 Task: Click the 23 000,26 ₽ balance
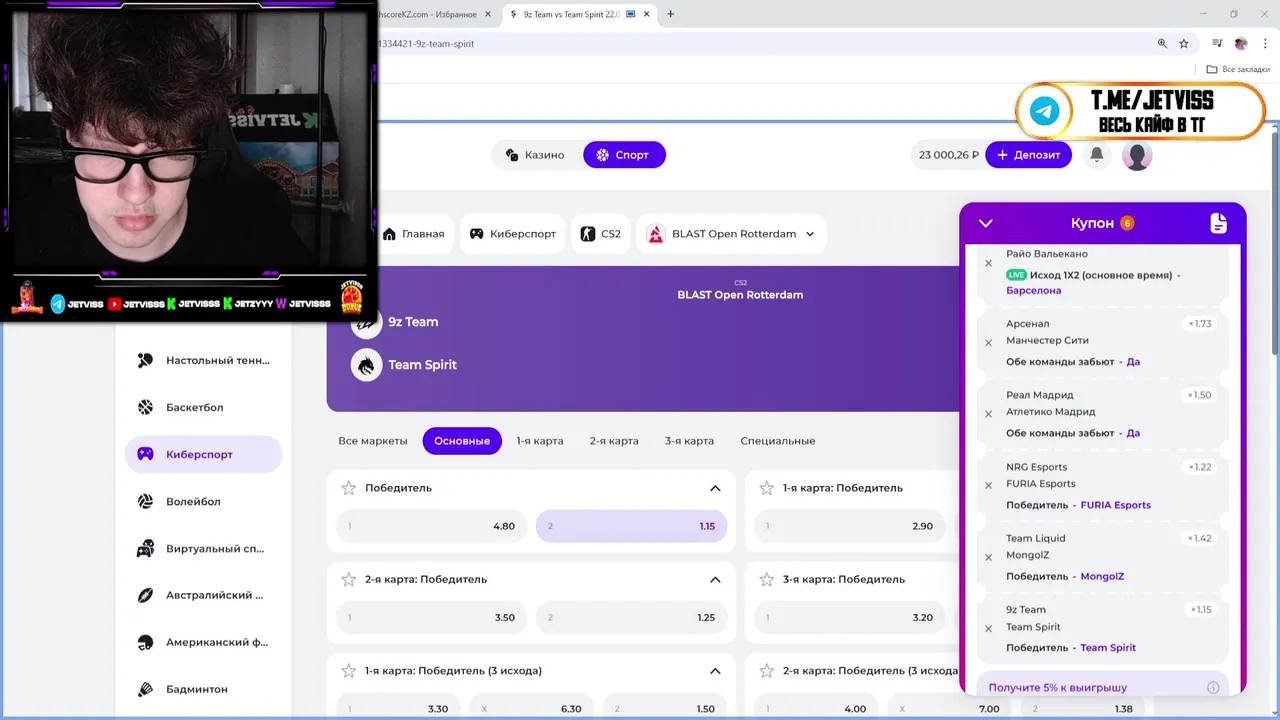pos(948,155)
